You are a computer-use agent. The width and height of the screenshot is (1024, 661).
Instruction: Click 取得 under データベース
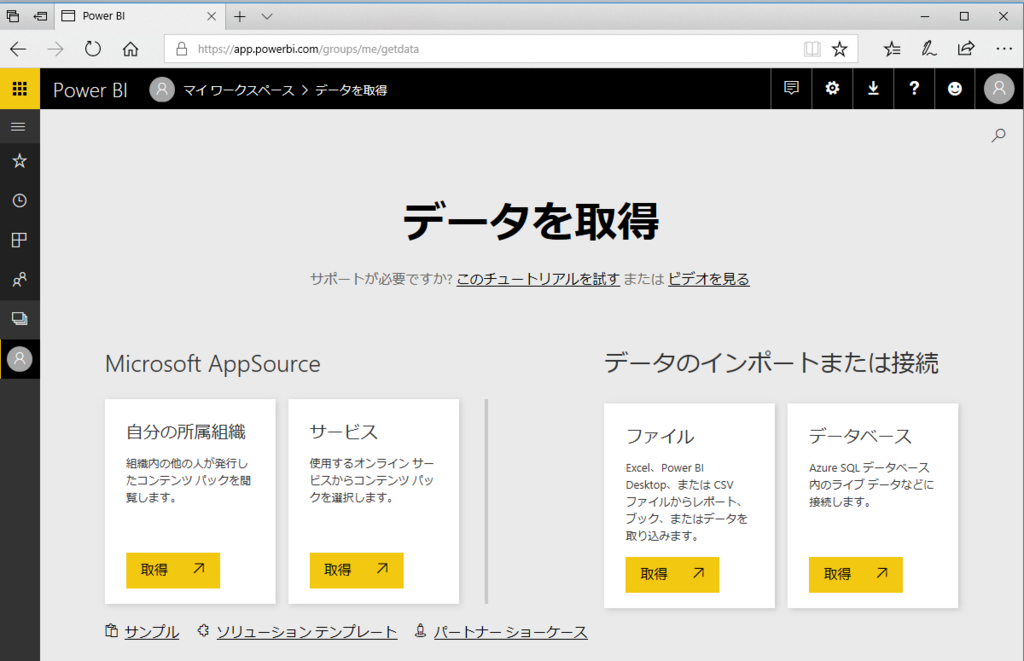click(855, 574)
